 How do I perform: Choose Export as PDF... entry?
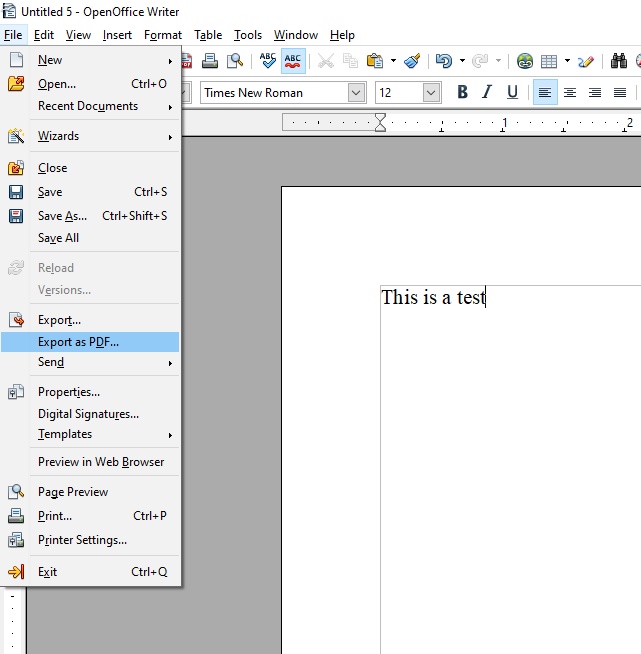click(90, 342)
